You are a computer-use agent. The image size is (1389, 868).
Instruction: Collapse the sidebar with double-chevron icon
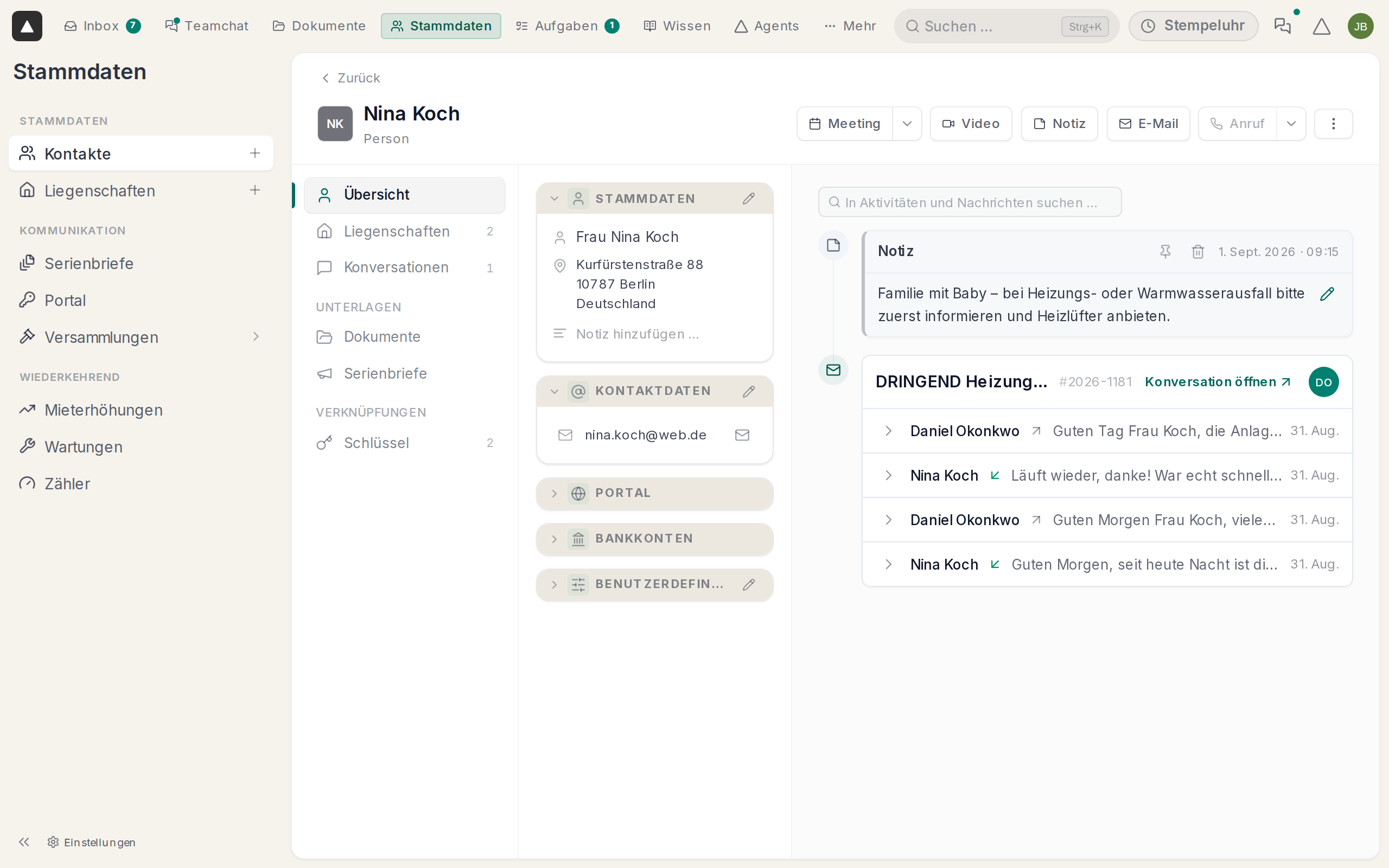(x=24, y=841)
